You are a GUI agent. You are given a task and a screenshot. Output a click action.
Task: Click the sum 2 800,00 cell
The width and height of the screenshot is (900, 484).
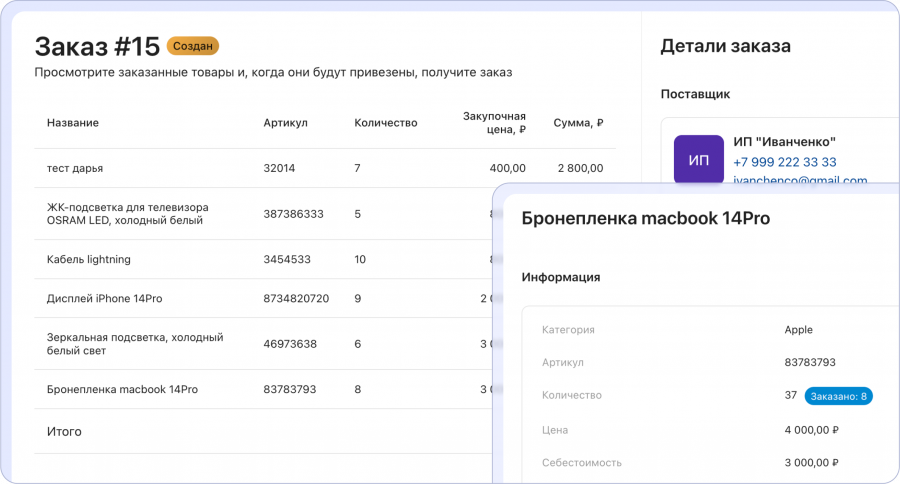tap(580, 168)
